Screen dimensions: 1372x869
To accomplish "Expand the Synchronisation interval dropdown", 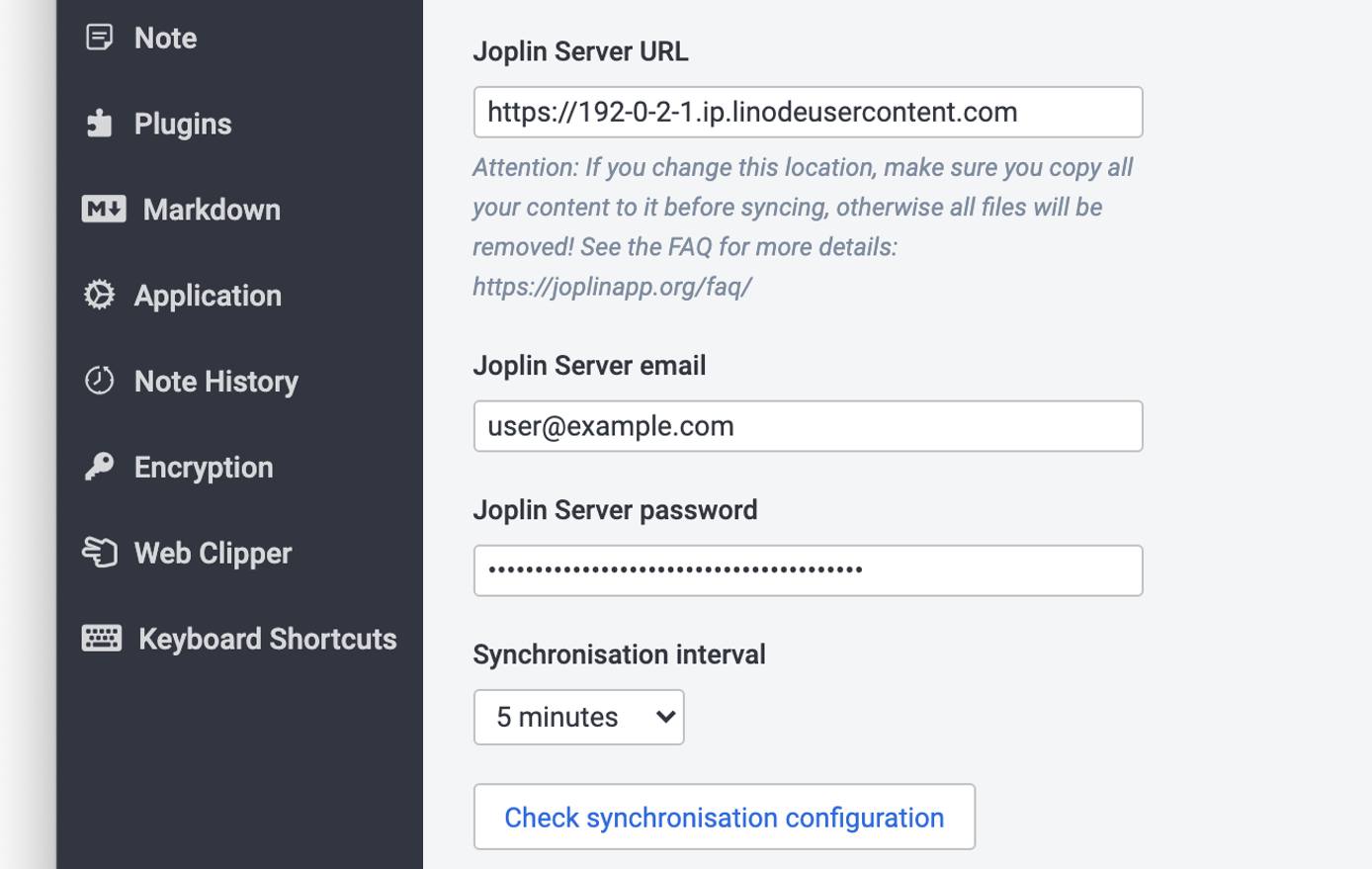I will [x=578, y=717].
